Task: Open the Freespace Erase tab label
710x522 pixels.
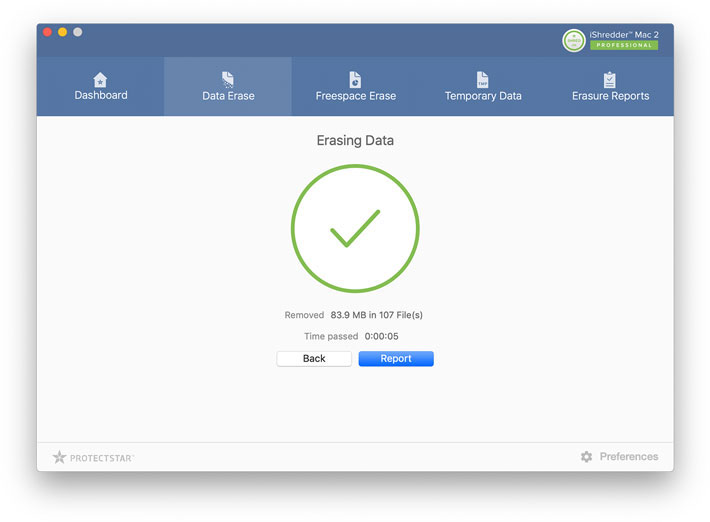Action: click(x=355, y=96)
